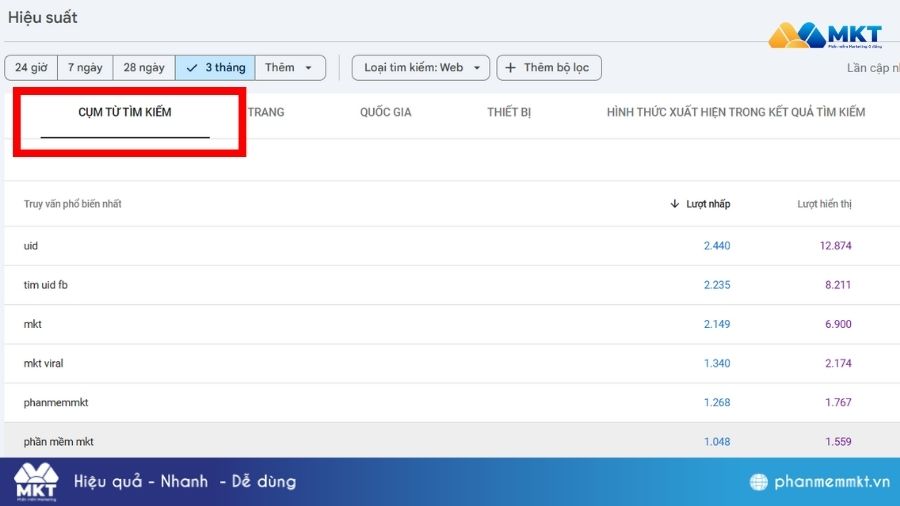This screenshot has height=506, width=900.
Task: Open the Loại tìm kiếm: Web dropdown
Action: click(421, 68)
